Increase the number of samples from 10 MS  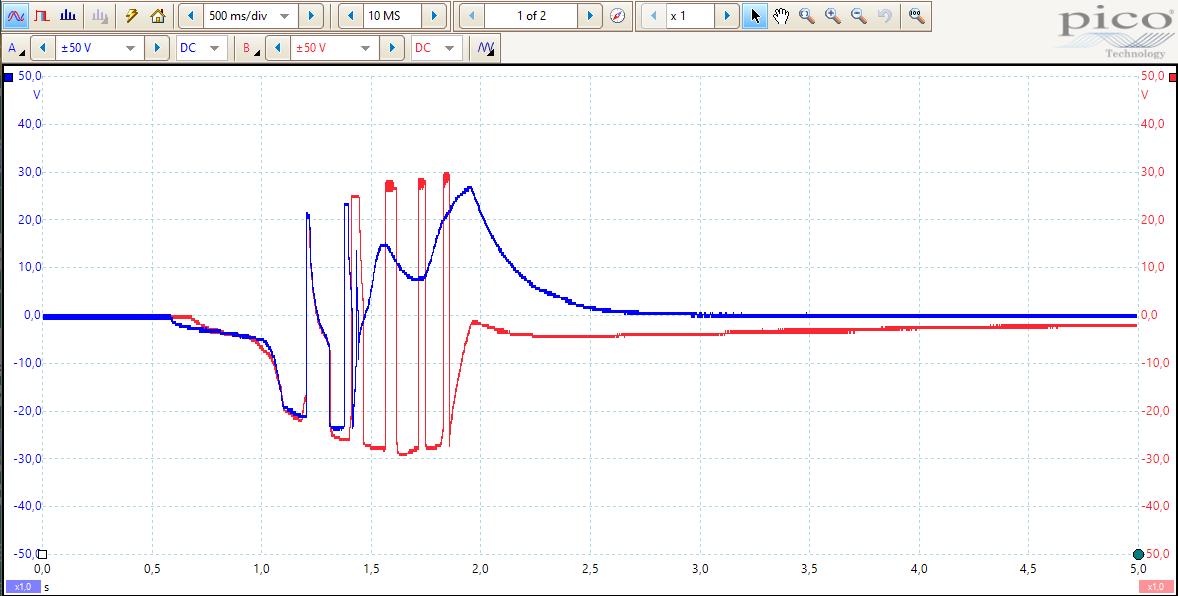click(x=433, y=15)
